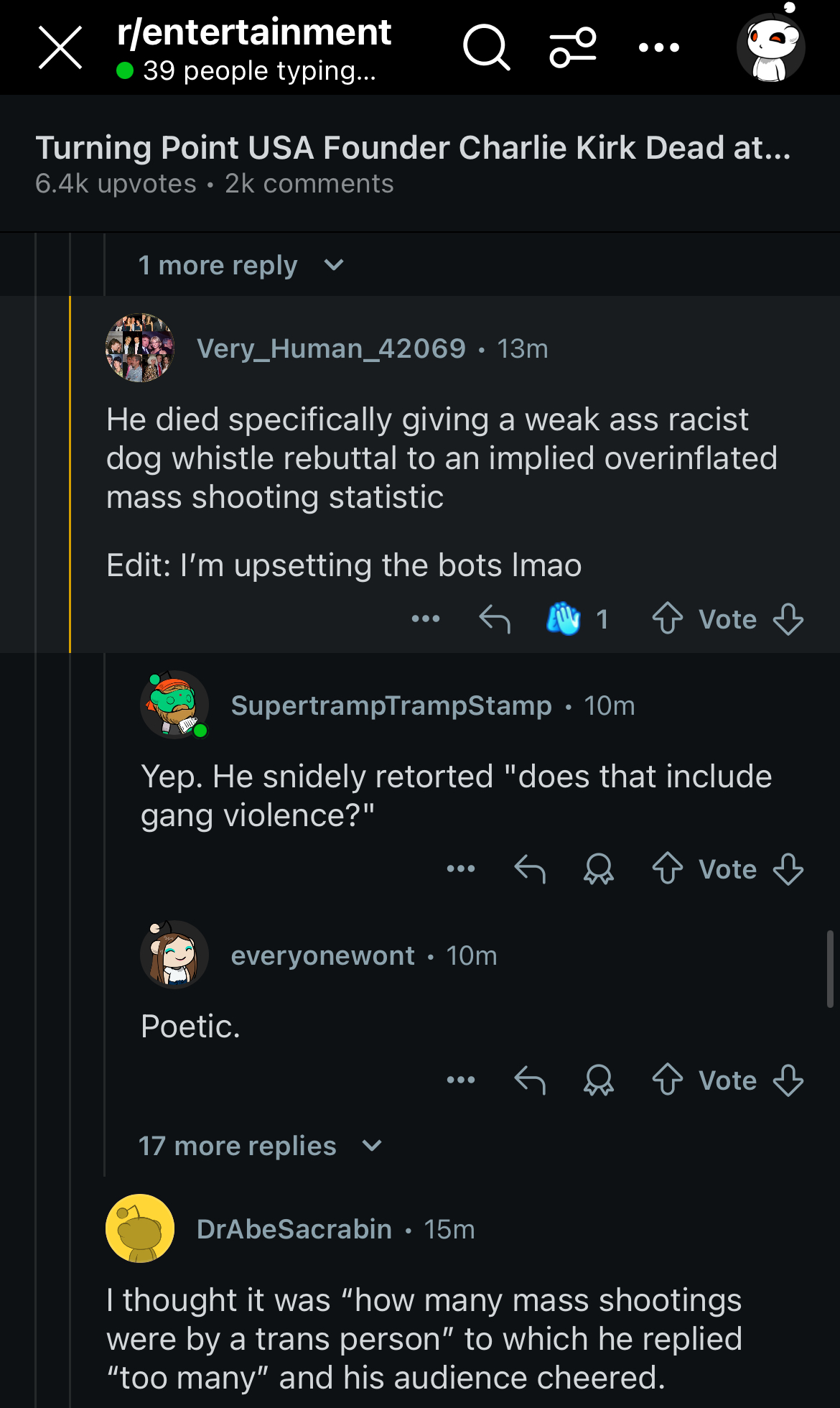Open Very_Human_42069 username link
The width and height of the screenshot is (840, 1408).
pos(332,348)
